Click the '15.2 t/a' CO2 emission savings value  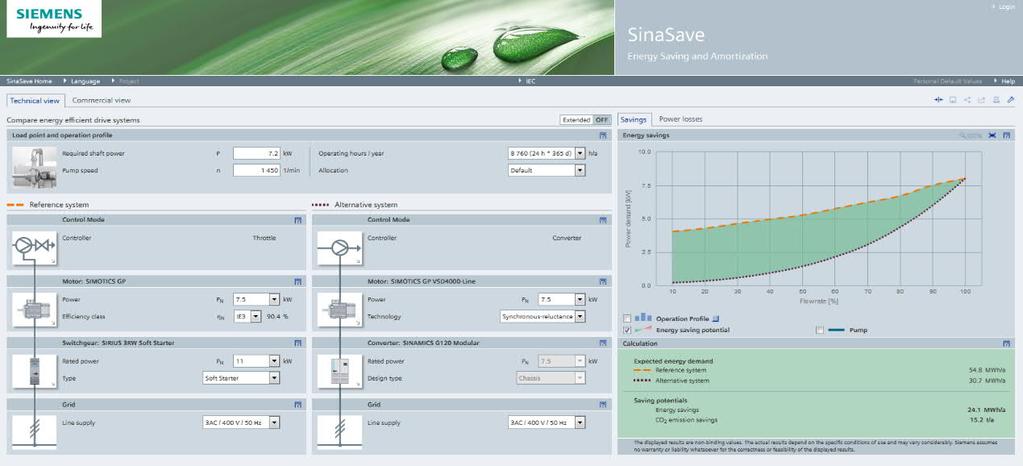pos(982,420)
